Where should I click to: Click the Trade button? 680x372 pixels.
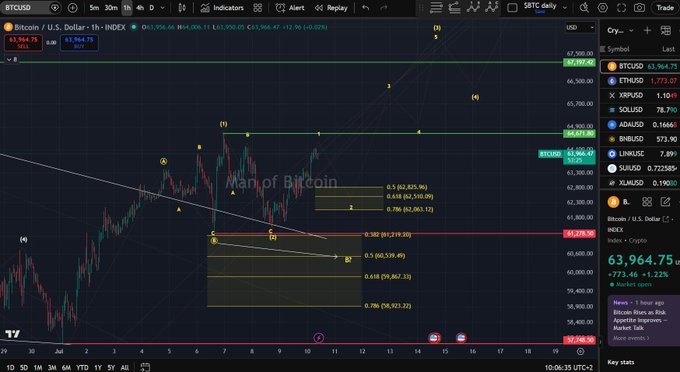665,8
